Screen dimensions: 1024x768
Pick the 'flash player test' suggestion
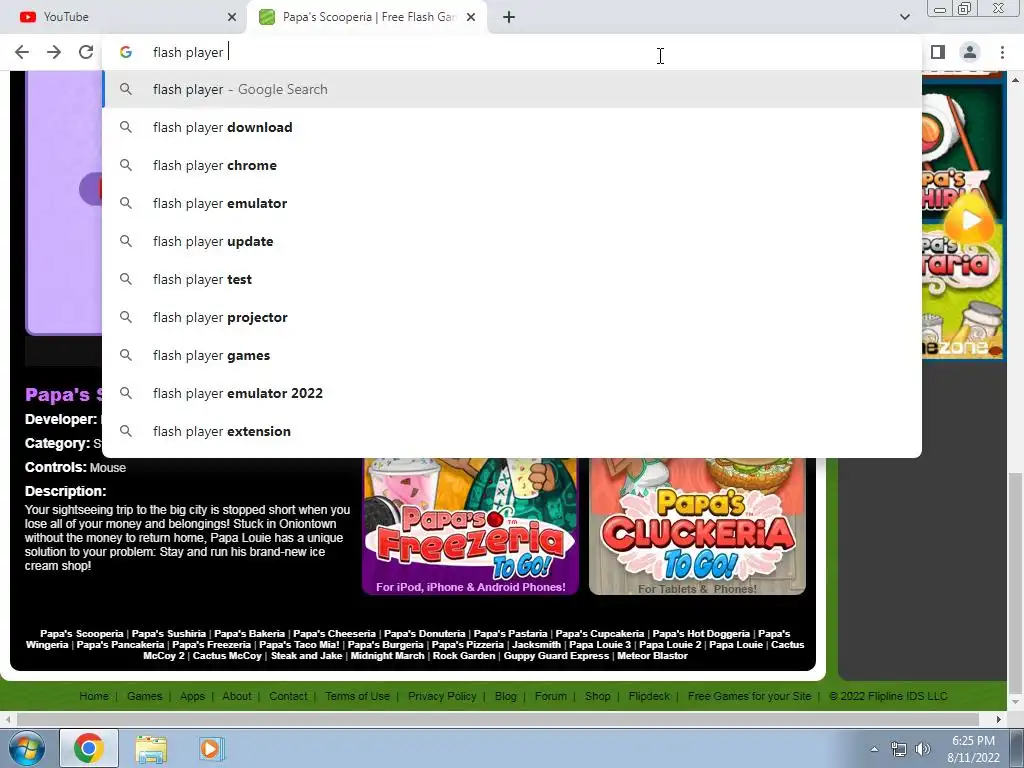click(x=512, y=280)
